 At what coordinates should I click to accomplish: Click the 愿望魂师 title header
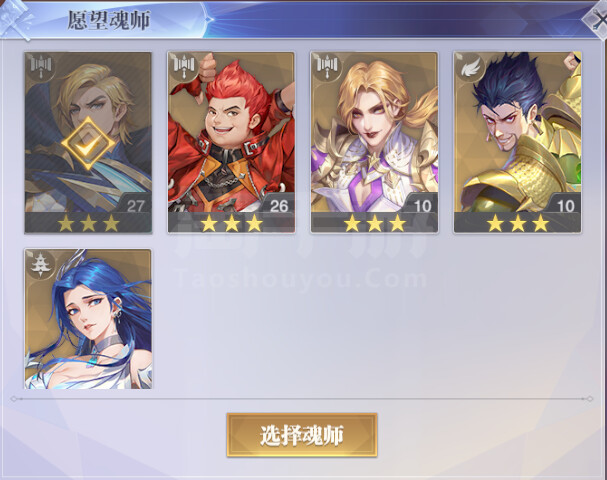(109, 20)
